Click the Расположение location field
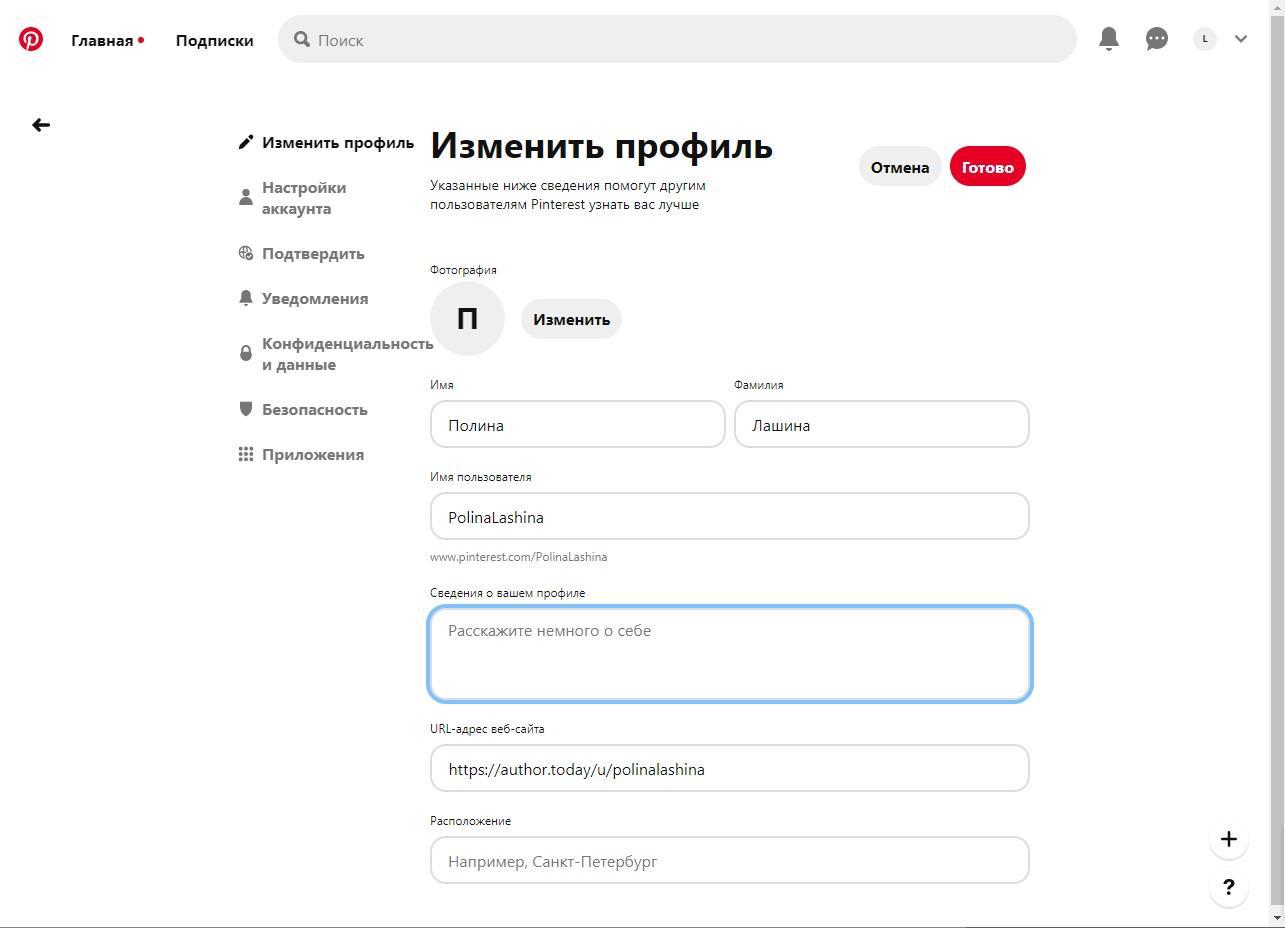Screen dimensions: 1285x928 pyautogui.click(x=729, y=861)
